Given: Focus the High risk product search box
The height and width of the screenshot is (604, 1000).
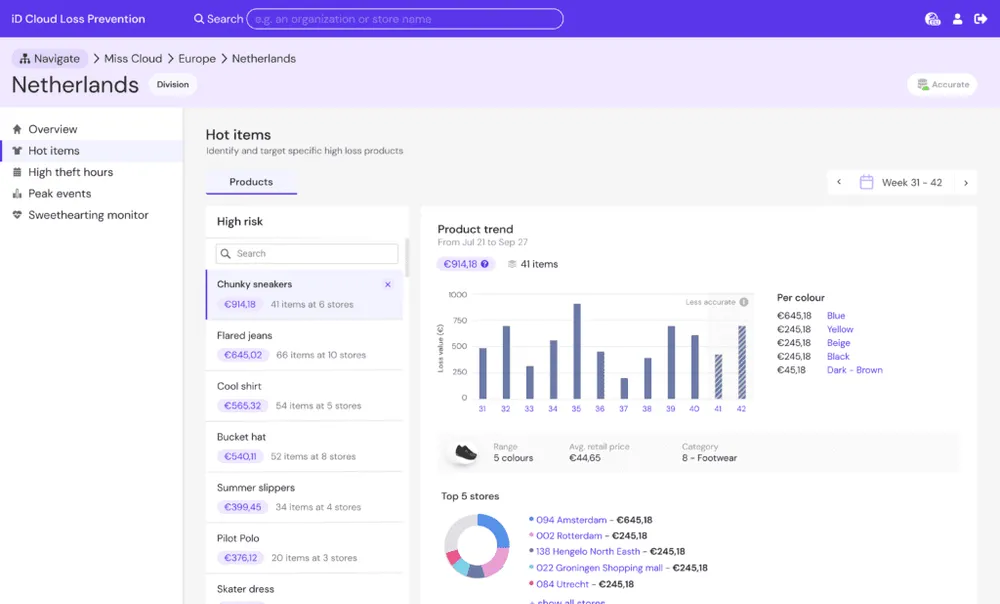Looking at the screenshot, I should tap(307, 254).
